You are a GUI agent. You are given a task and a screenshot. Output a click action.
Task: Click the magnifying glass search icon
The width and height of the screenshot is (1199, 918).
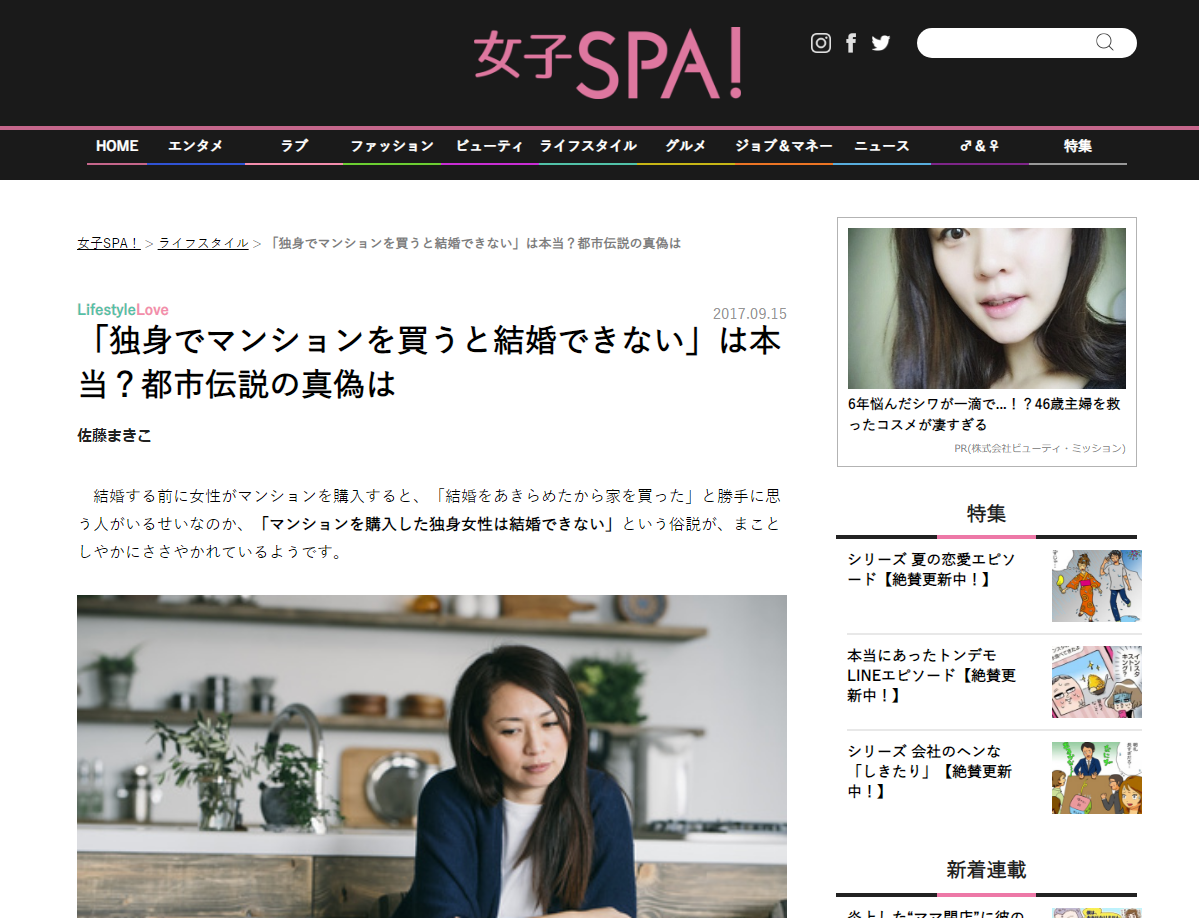[1104, 42]
